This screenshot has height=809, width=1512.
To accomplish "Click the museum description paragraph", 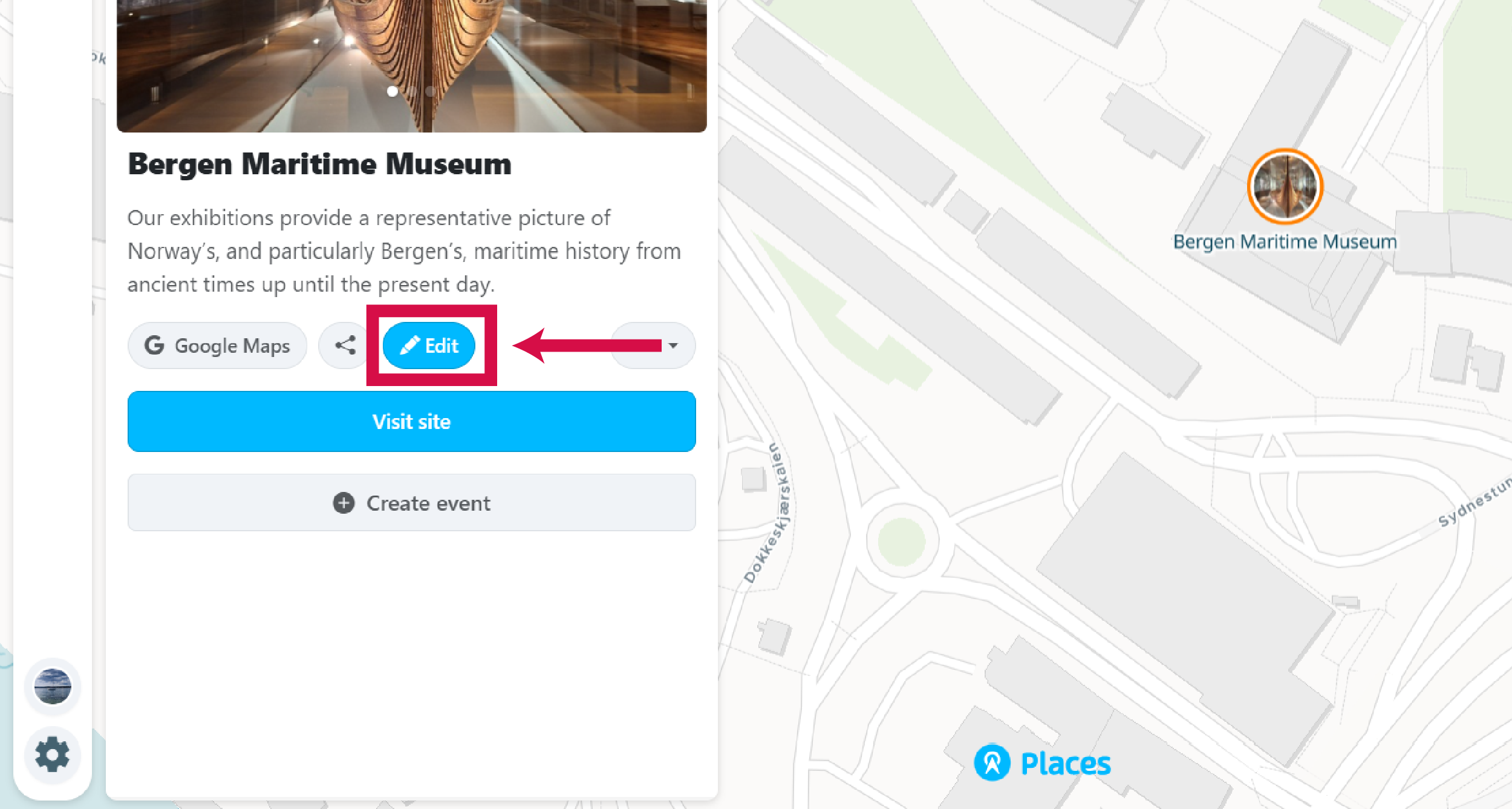I will [x=403, y=251].
